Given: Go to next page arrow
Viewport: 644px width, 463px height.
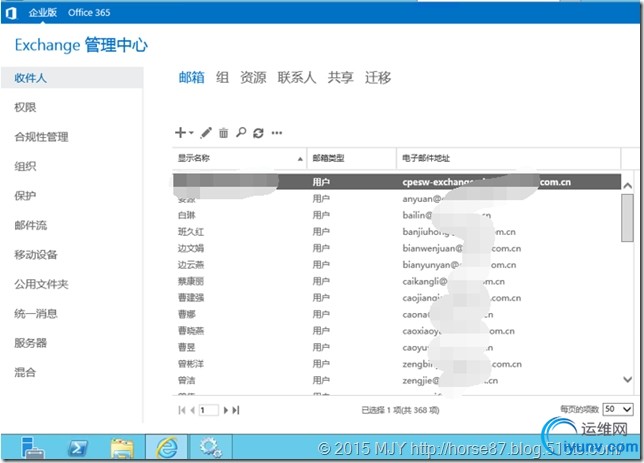Looking at the screenshot, I should point(225,410).
